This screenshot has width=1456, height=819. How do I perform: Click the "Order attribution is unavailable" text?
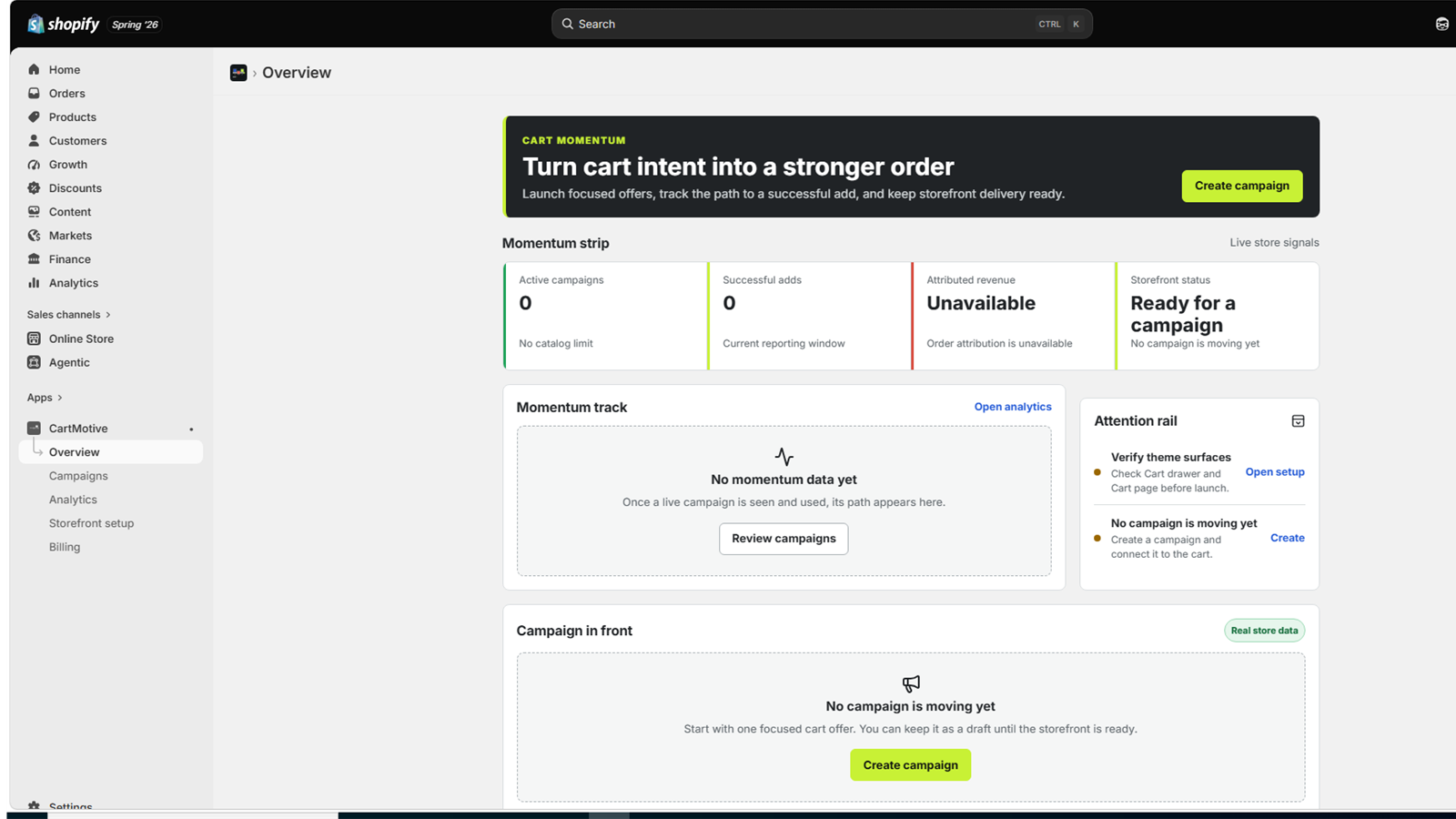(x=999, y=343)
